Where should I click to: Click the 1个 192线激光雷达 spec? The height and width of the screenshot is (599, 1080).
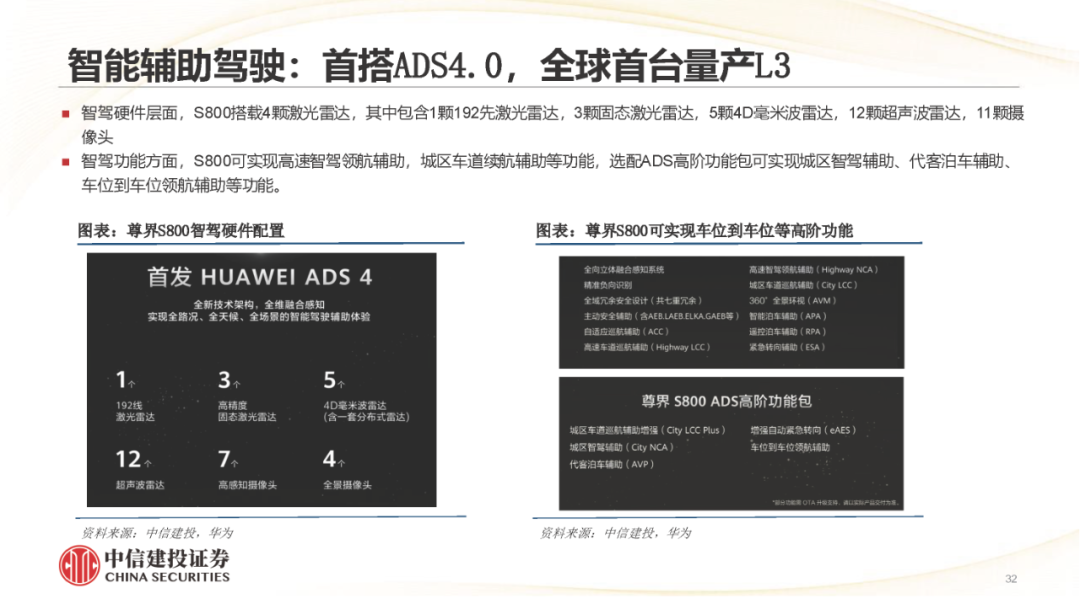[136, 396]
